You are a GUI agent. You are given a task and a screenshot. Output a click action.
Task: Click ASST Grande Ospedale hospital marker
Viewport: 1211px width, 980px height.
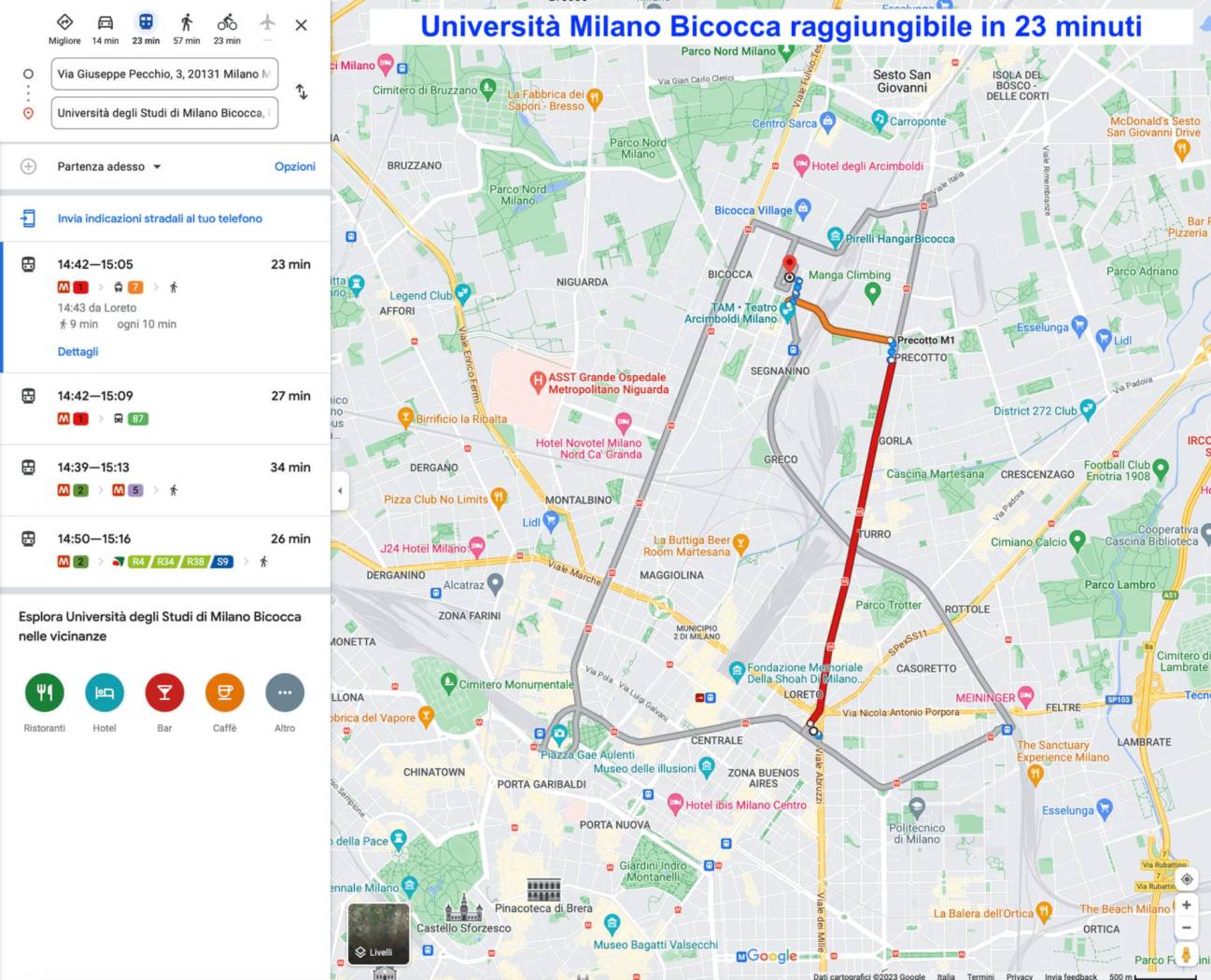point(538,381)
